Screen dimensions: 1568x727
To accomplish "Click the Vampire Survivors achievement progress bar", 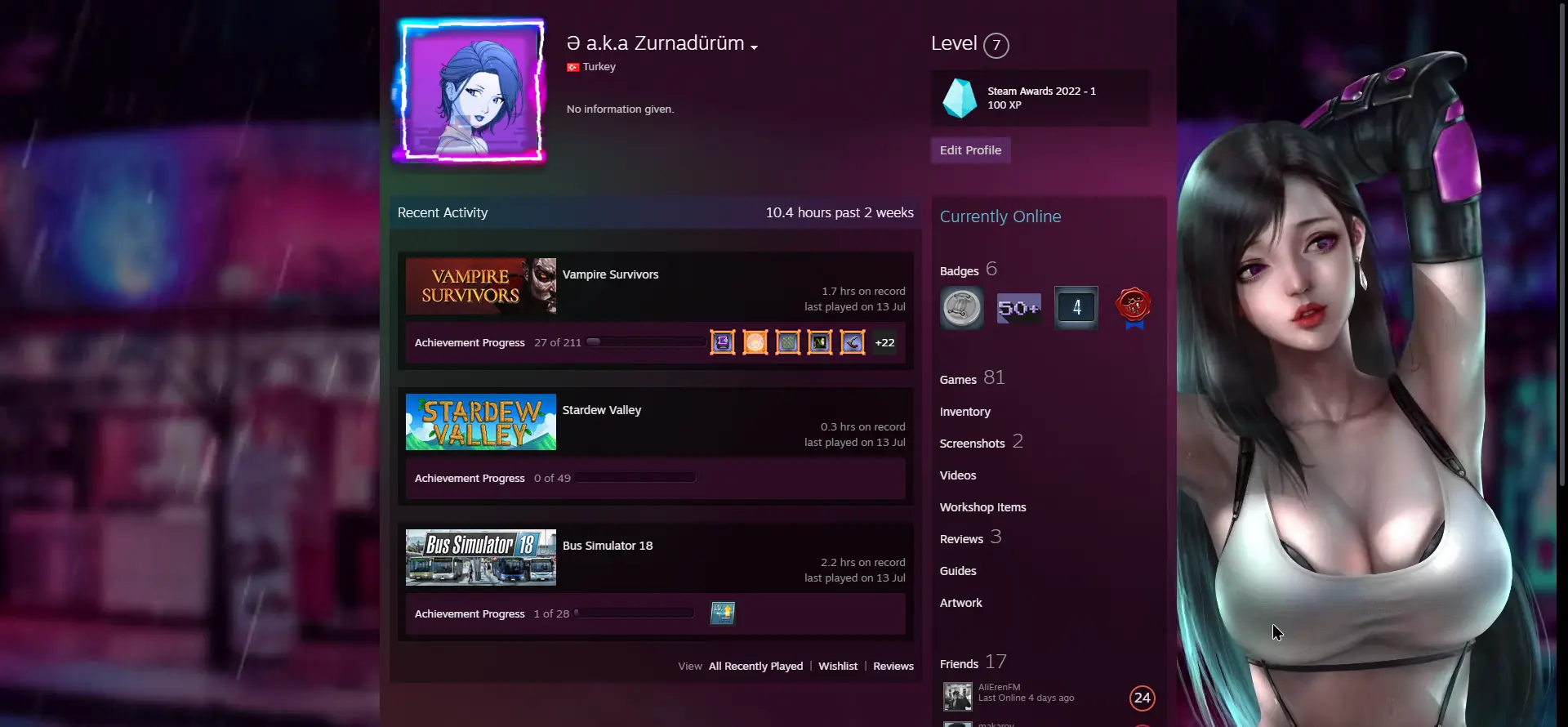I will coord(646,342).
